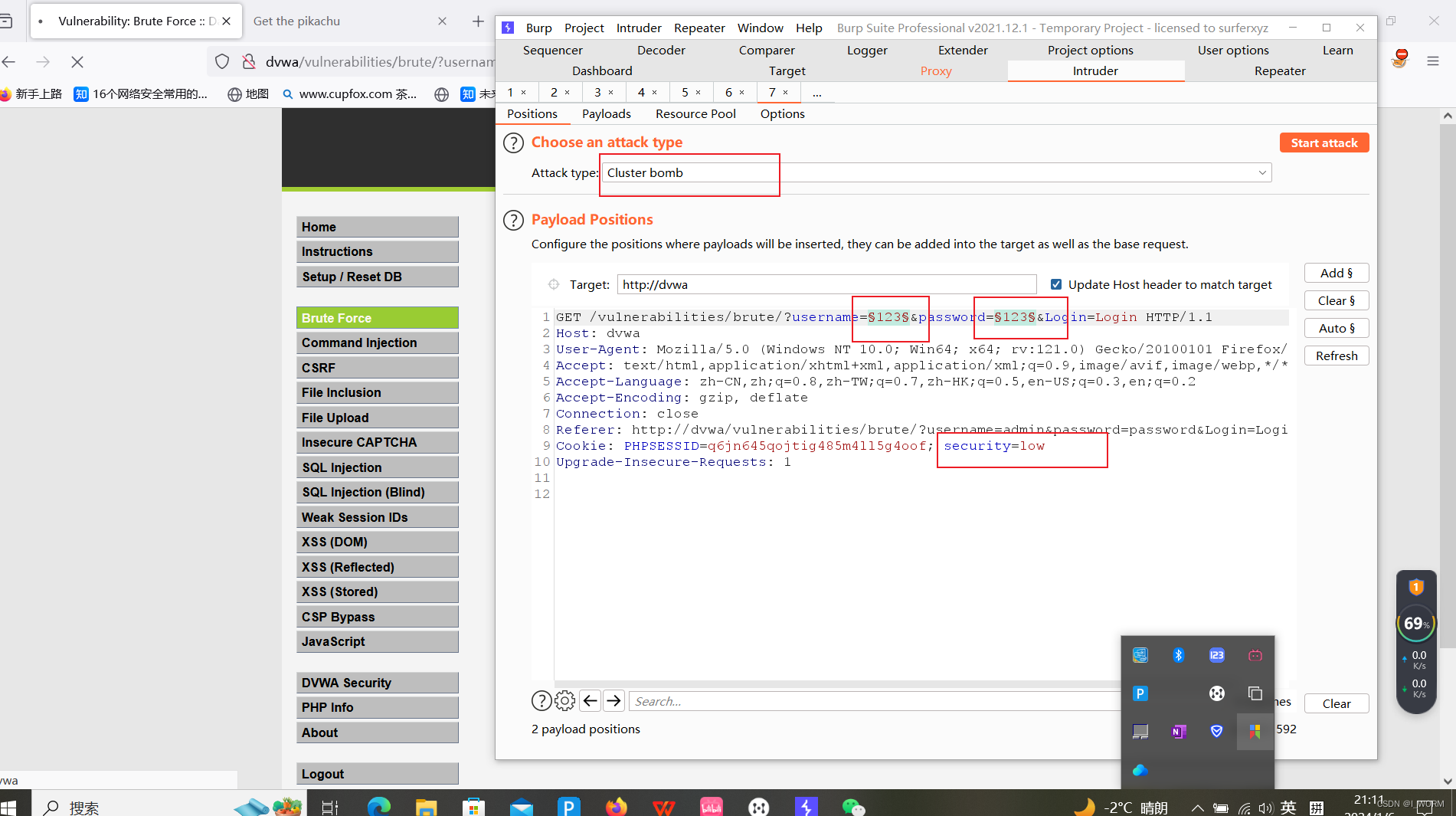Click the blue 123 icon in the tray overflow
This screenshot has width=1456, height=816.
[1217, 655]
